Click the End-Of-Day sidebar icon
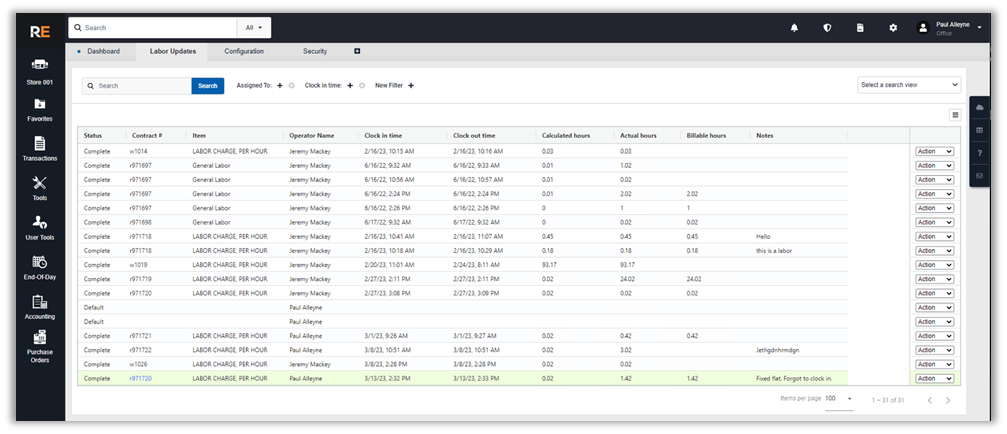 pyautogui.click(x=40, y=262)
